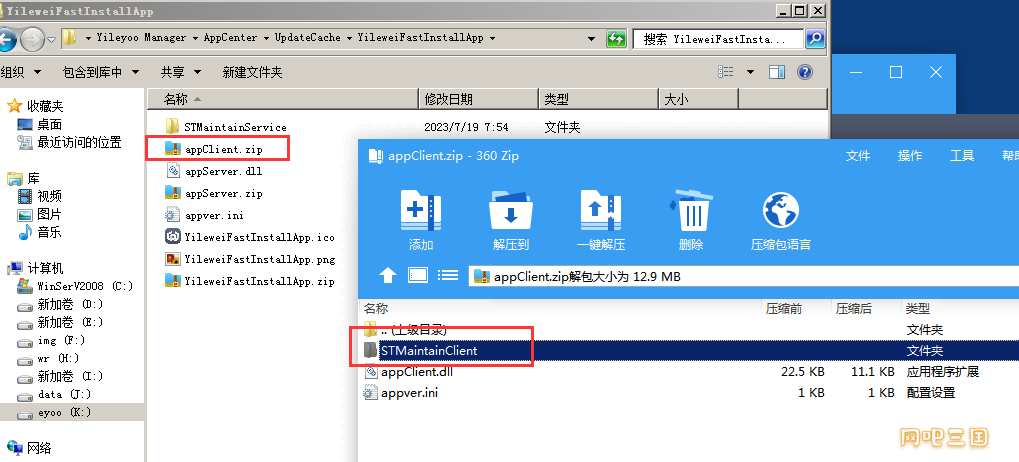Open 视频 library in navigation pane

click(40, 196)
